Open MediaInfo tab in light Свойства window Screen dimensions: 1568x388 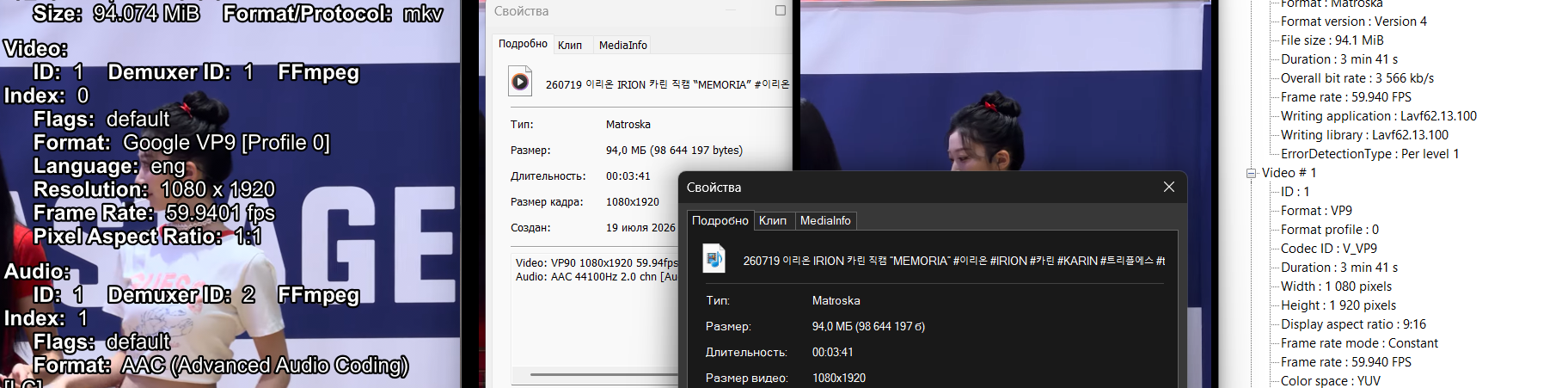(623, 45)
